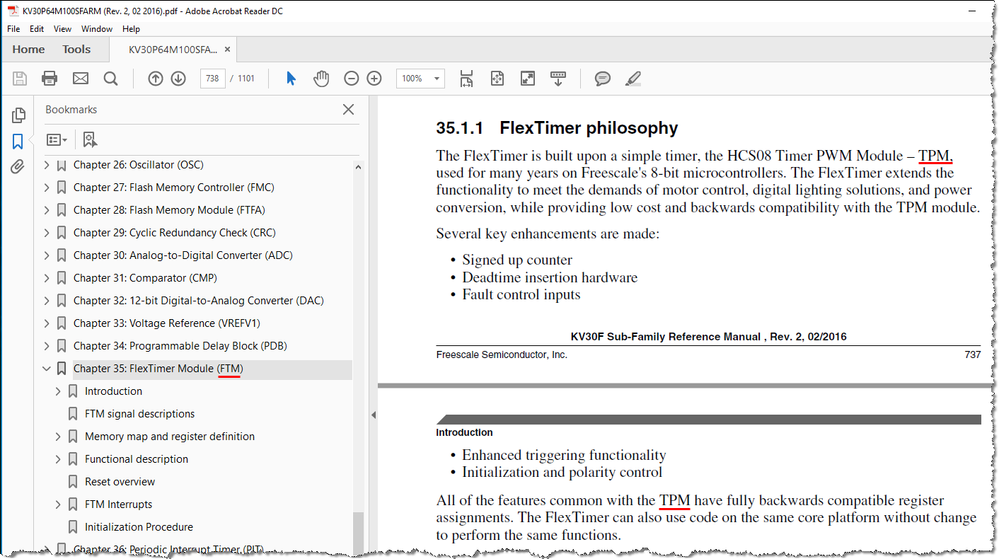Send file by email envelope icon

(x=80, y=78)
